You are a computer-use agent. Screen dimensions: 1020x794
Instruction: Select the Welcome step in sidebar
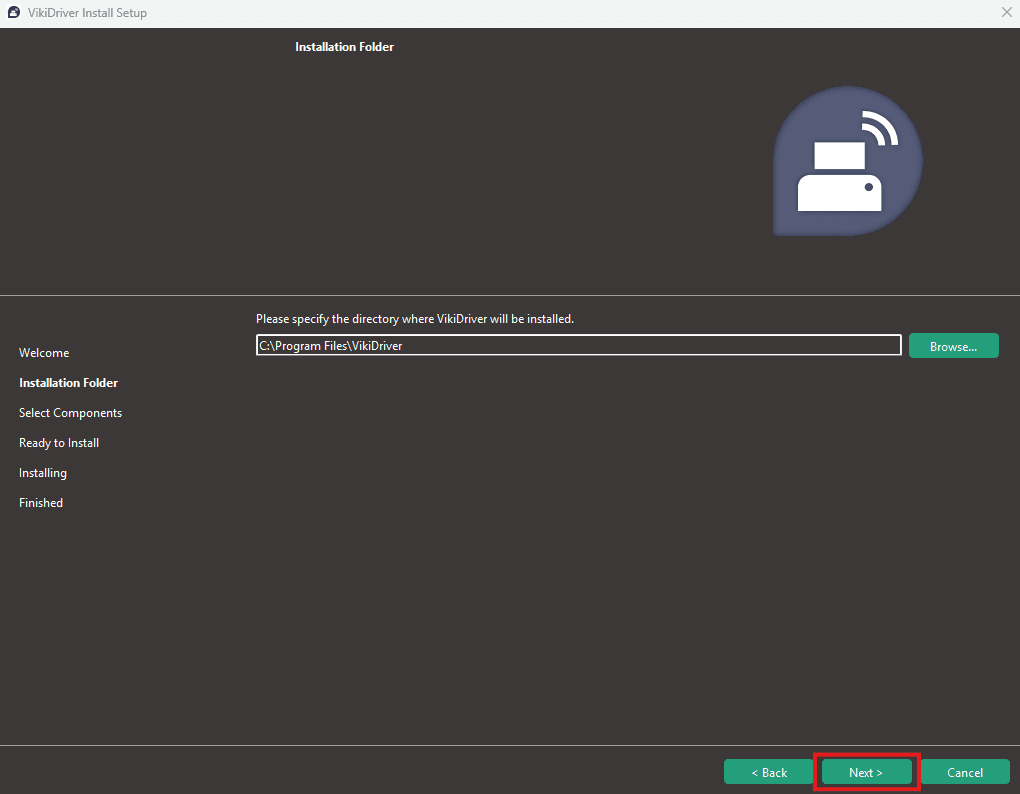click(x=44, y=352)
